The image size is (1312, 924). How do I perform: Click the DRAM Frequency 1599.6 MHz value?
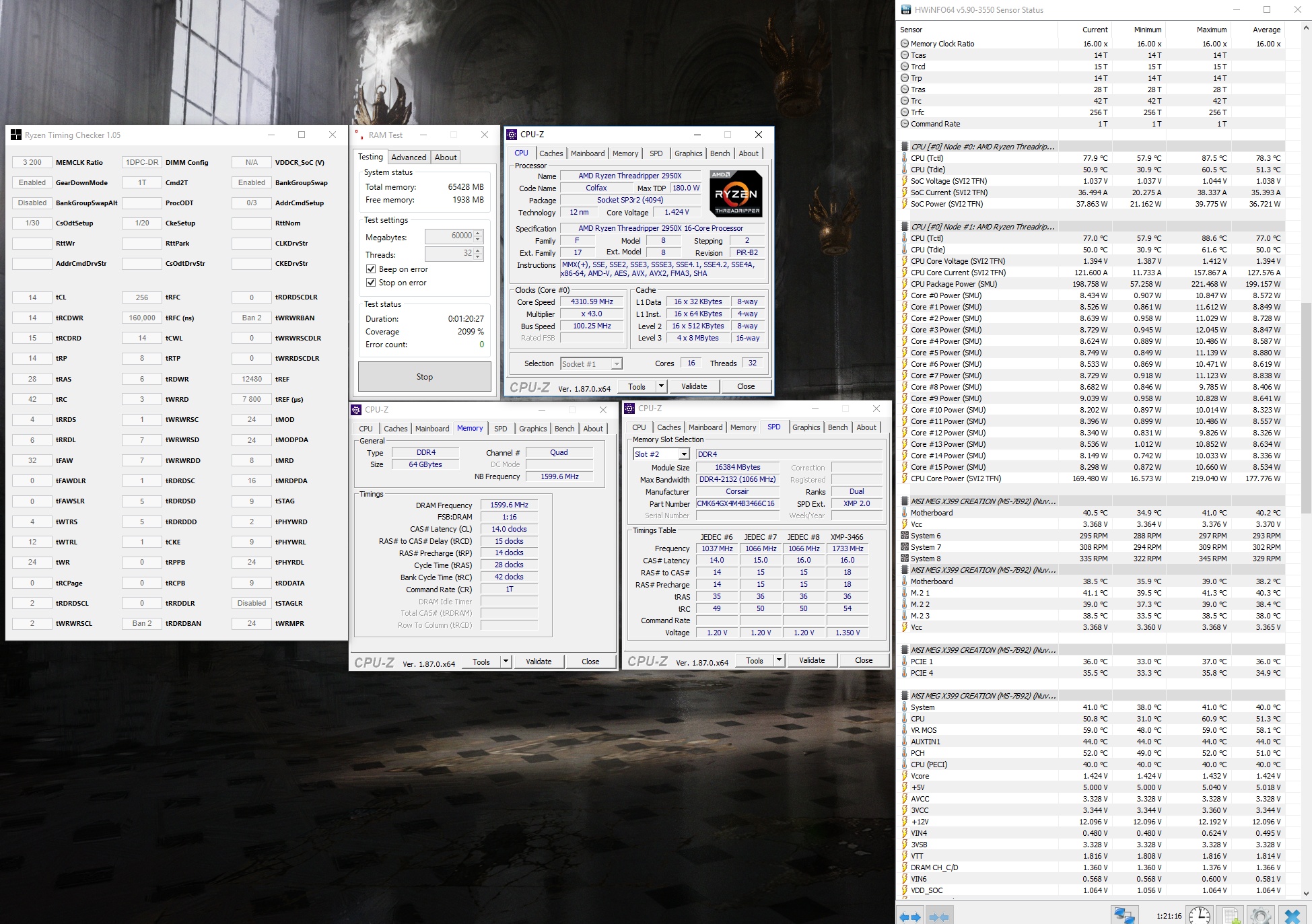[x=510, y=505]
